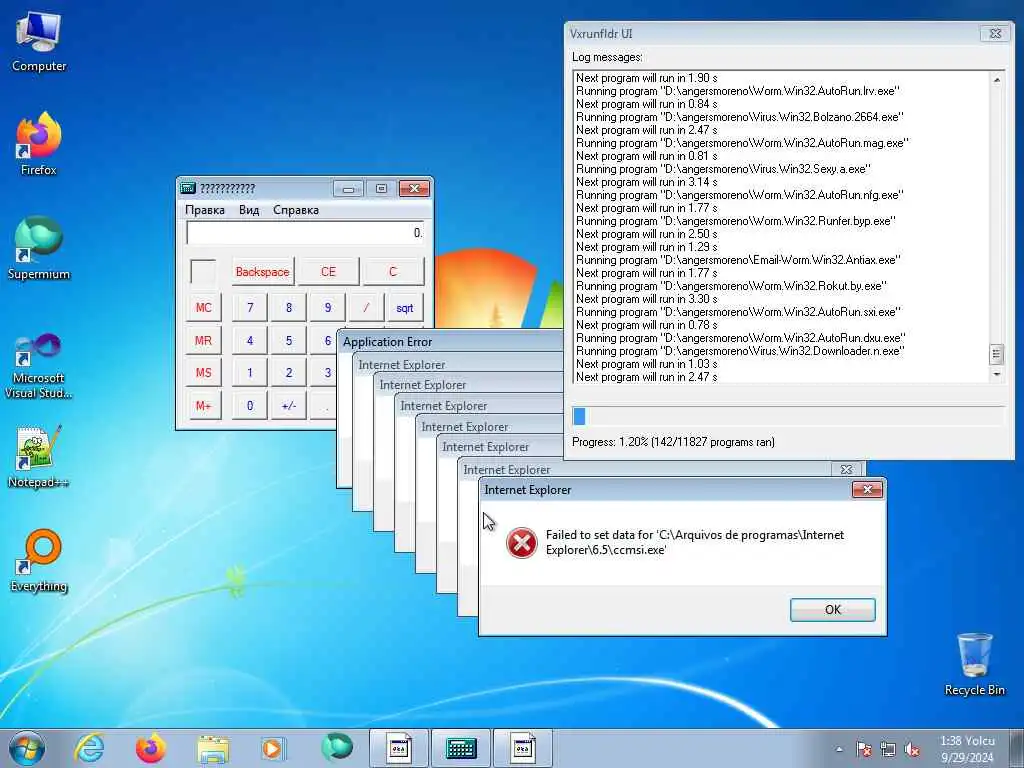1024x768 pixels.
Task: Open the Recycle Bin
Action: [974, 664]
